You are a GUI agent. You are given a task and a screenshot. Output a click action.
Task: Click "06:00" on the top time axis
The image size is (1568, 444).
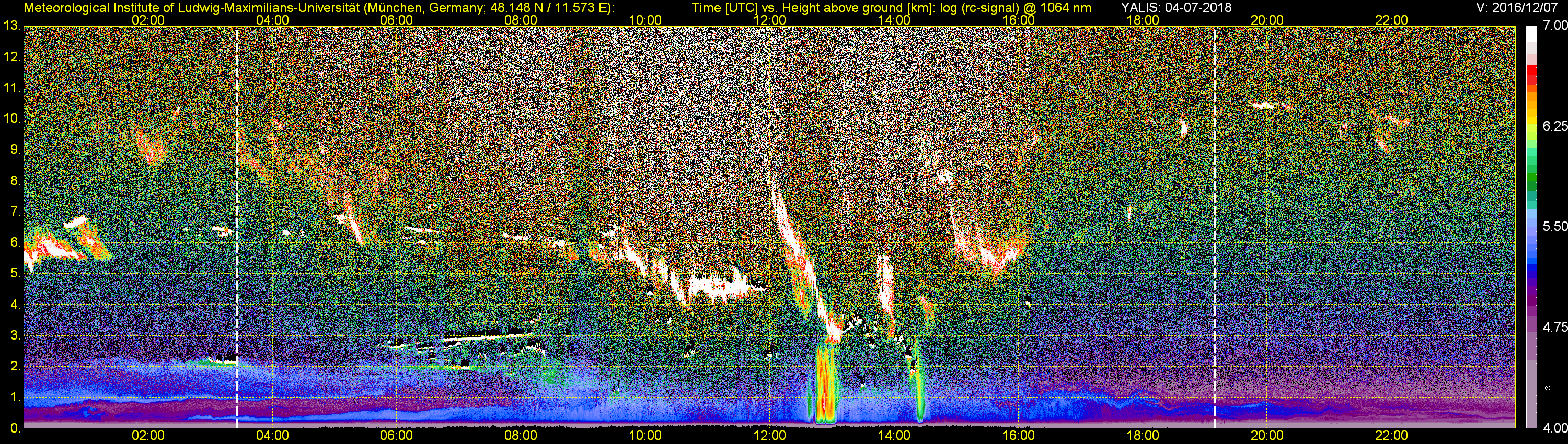pyautogui.click(x=396, y=20)
